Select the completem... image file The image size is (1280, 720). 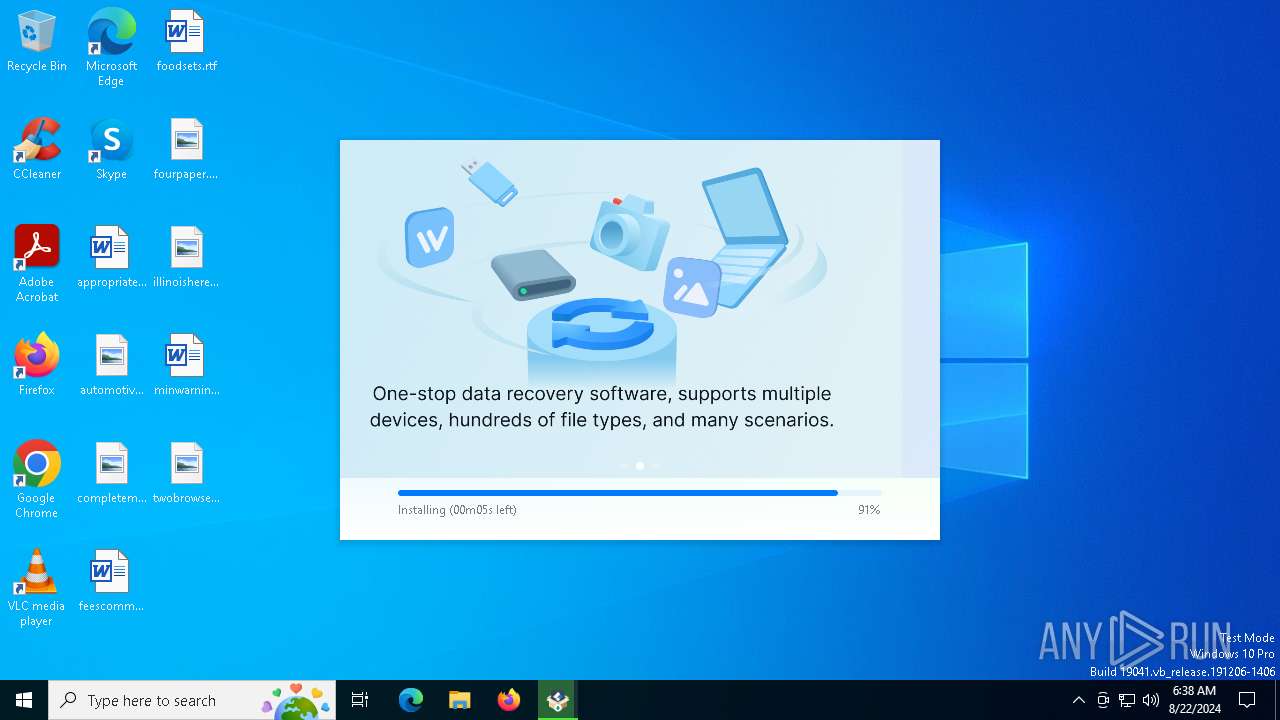[x=111, y=474]
